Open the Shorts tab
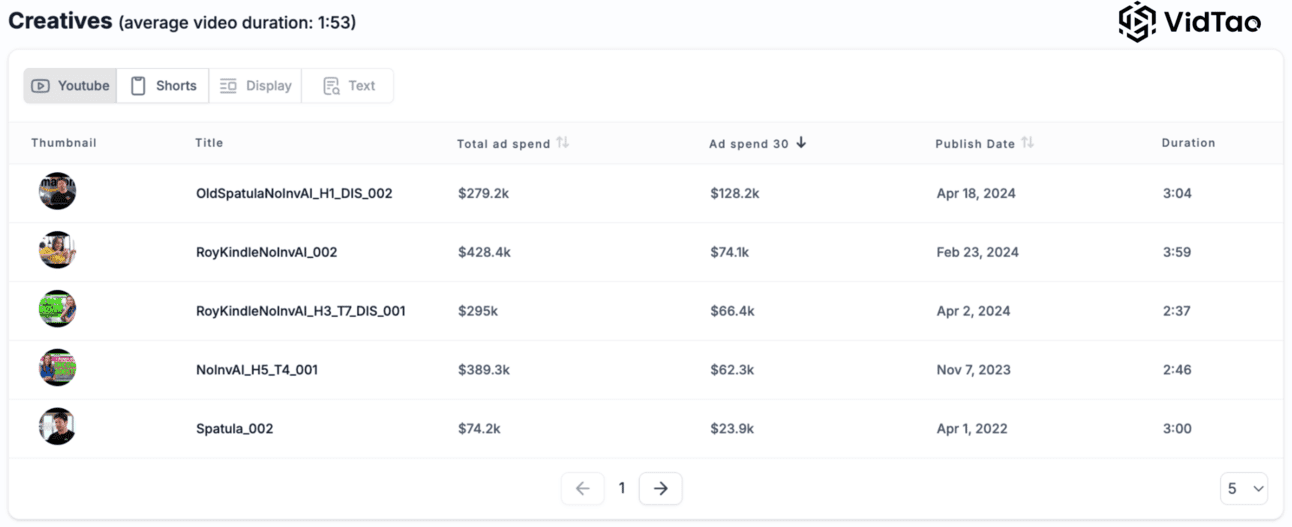The height and width of the screenshot is (527, 1292). [163, 86]
